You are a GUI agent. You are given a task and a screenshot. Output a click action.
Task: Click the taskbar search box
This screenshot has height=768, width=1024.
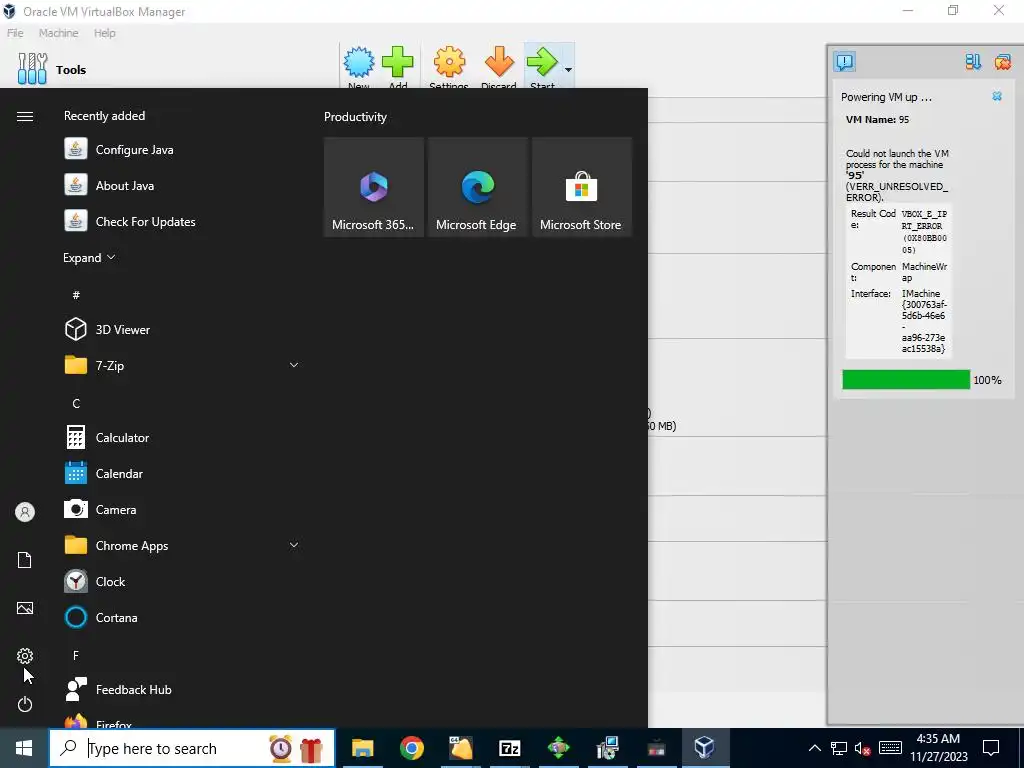point(192,748)
